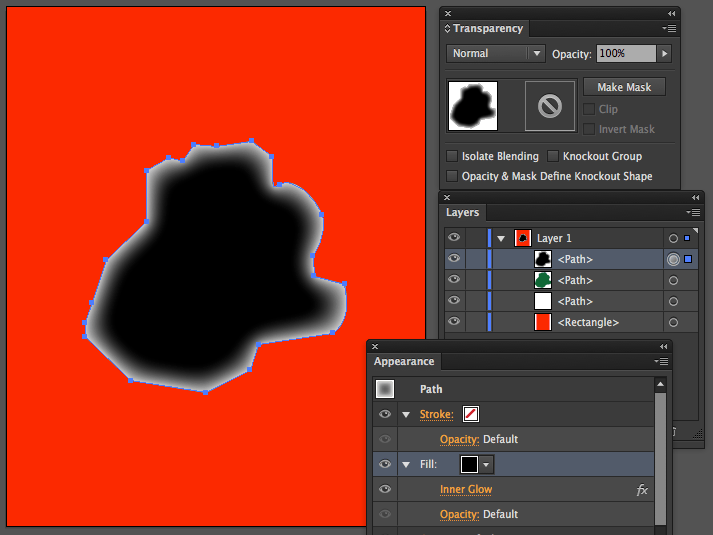Click the Inner Glow fx icon
Viewport: 713px width, 535px height.
[x=642, y=490]
